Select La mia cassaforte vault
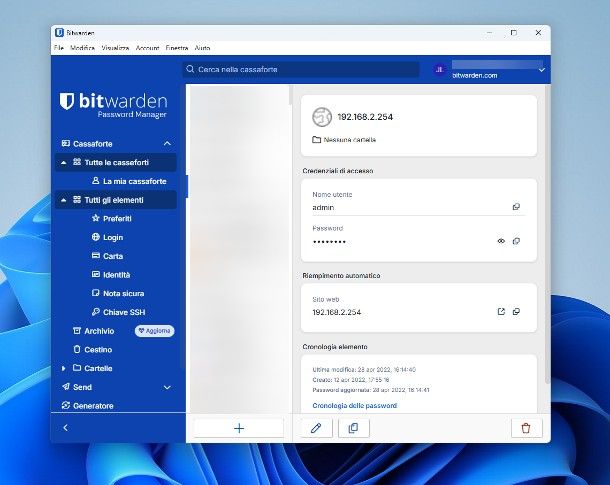 point(129,181)
